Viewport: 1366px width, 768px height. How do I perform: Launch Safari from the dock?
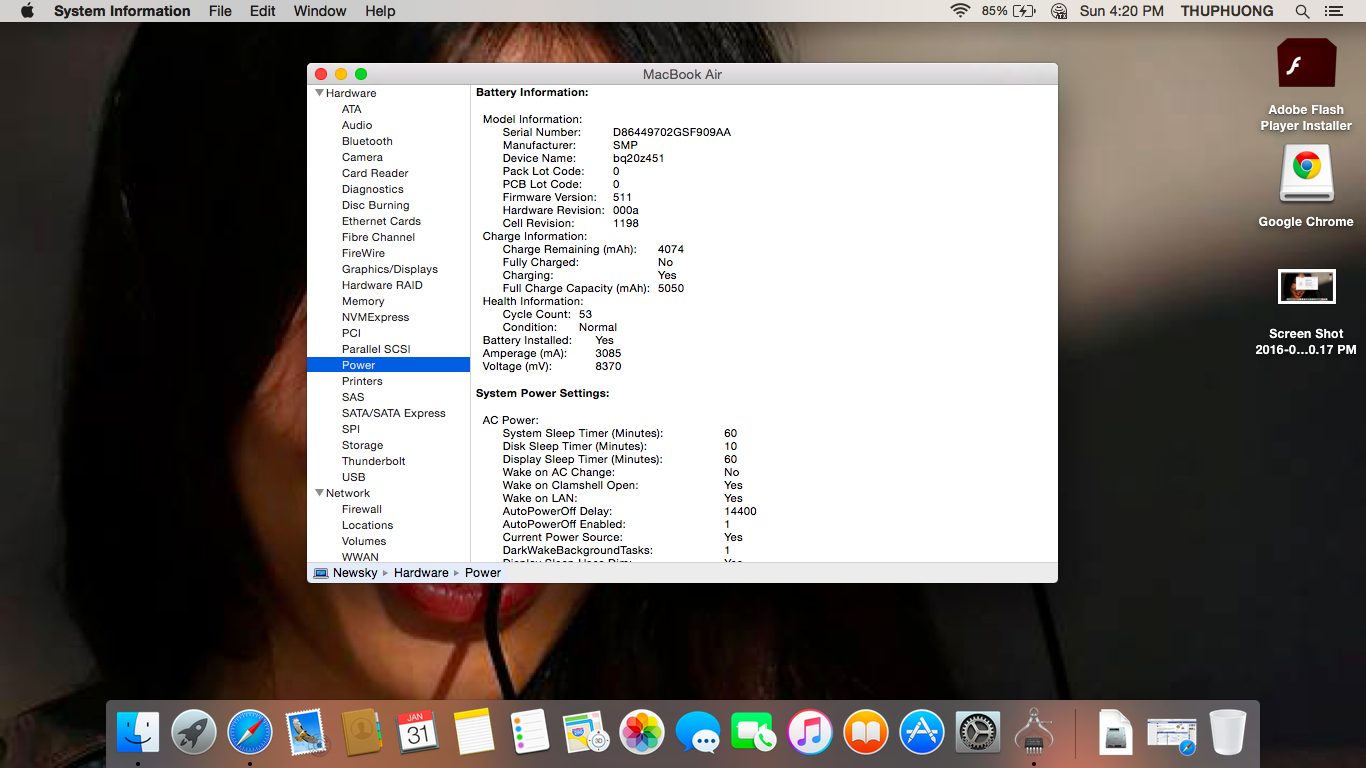(249, 732)
